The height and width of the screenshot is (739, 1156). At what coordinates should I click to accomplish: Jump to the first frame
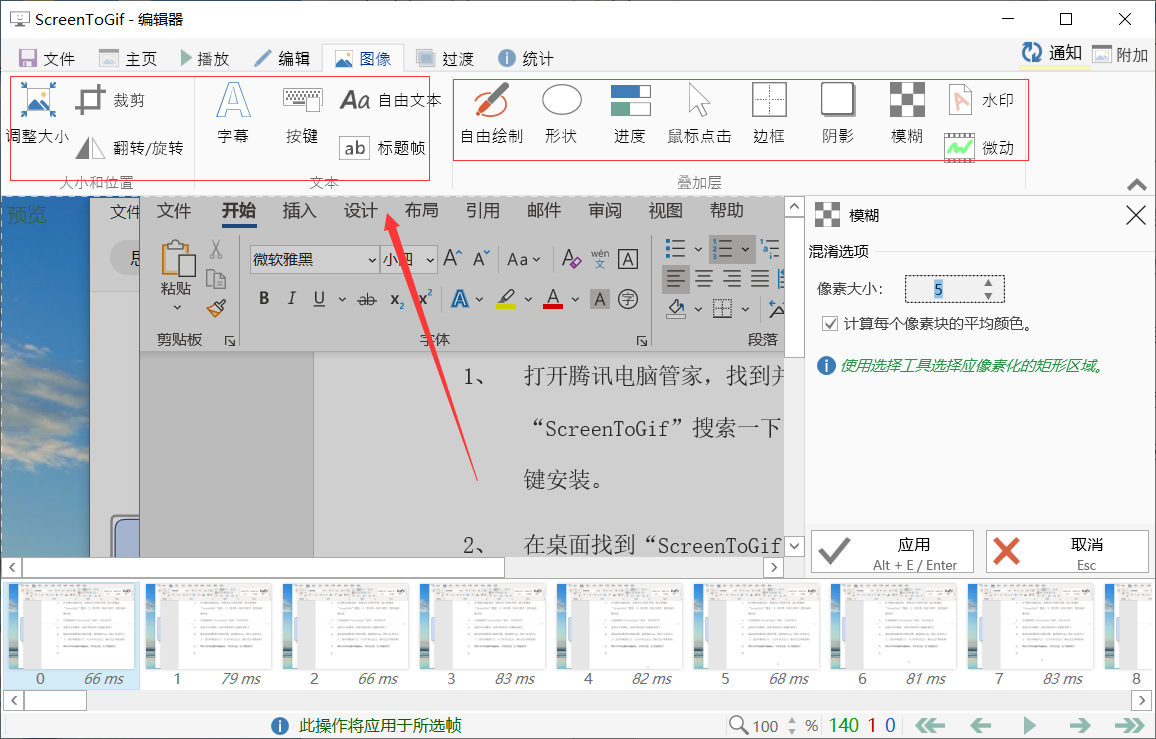930,725
